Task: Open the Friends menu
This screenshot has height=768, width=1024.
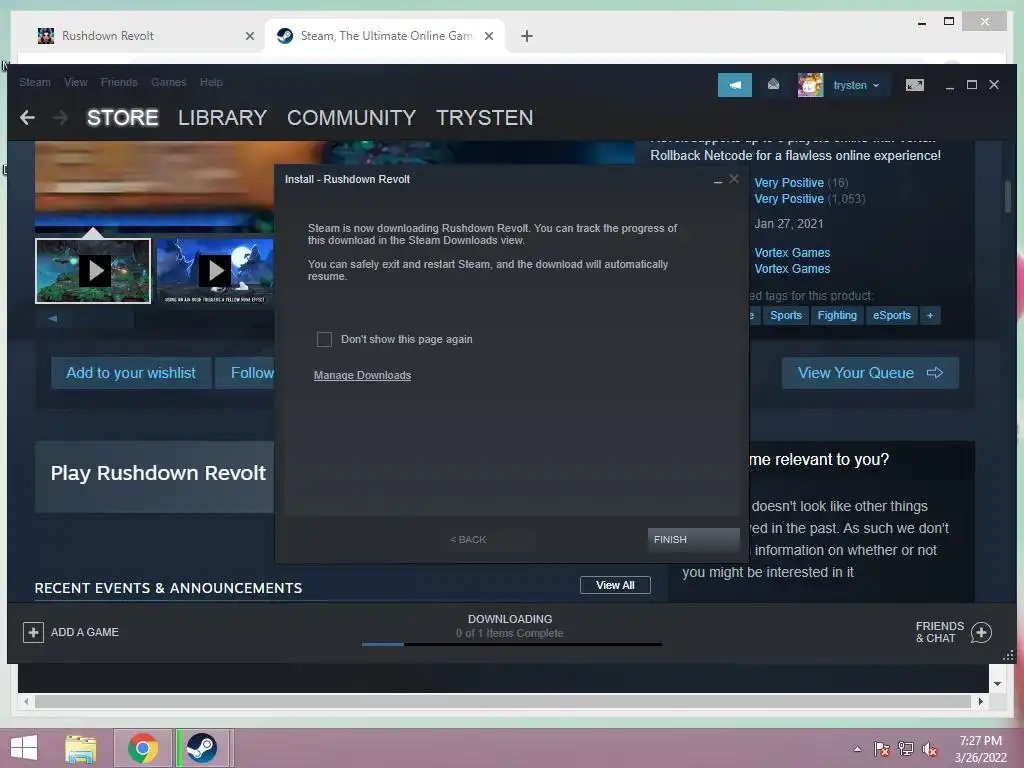Action: pyautogui.click(x=119, y=82)
